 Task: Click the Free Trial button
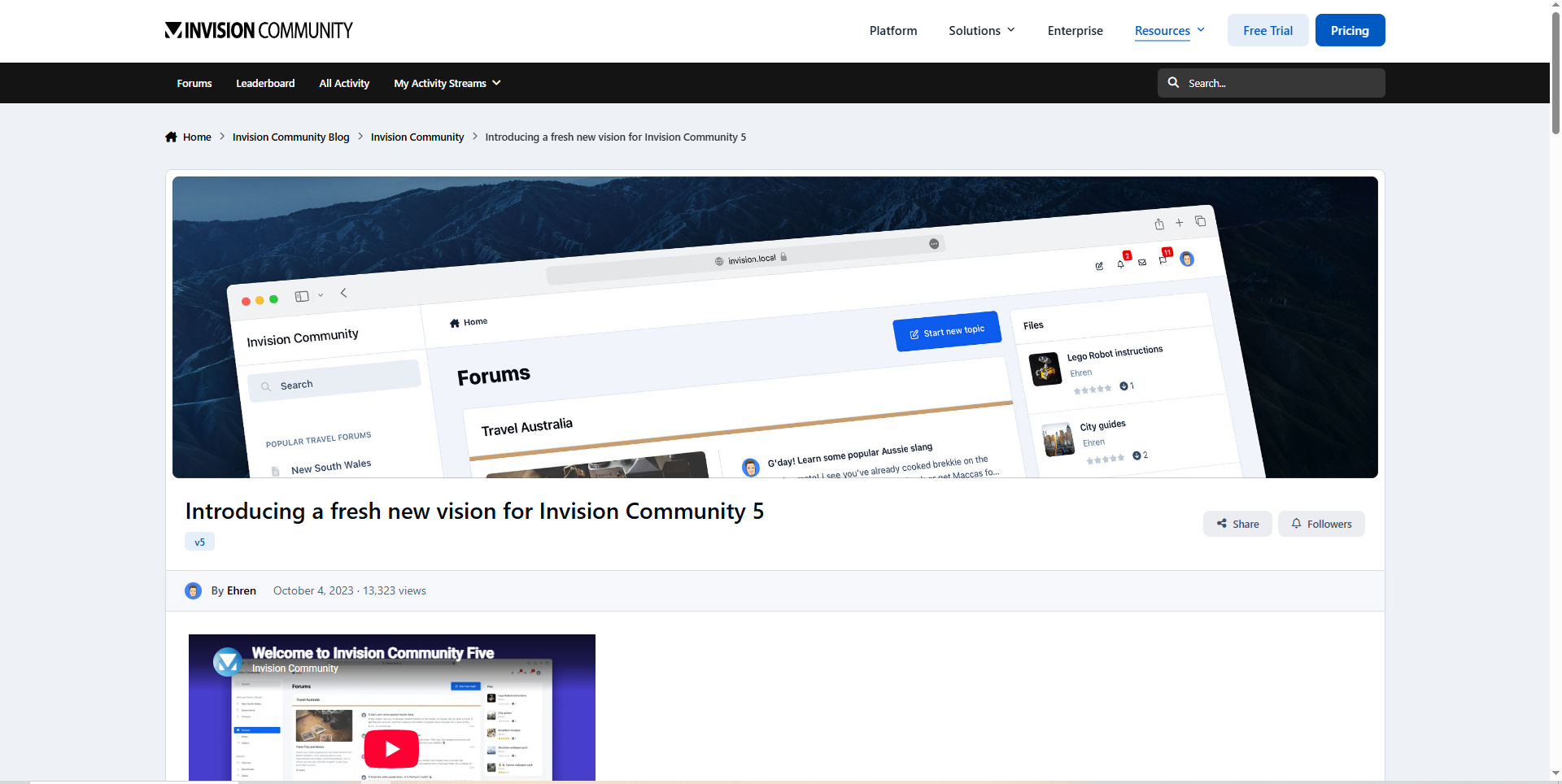(1267, 30)
